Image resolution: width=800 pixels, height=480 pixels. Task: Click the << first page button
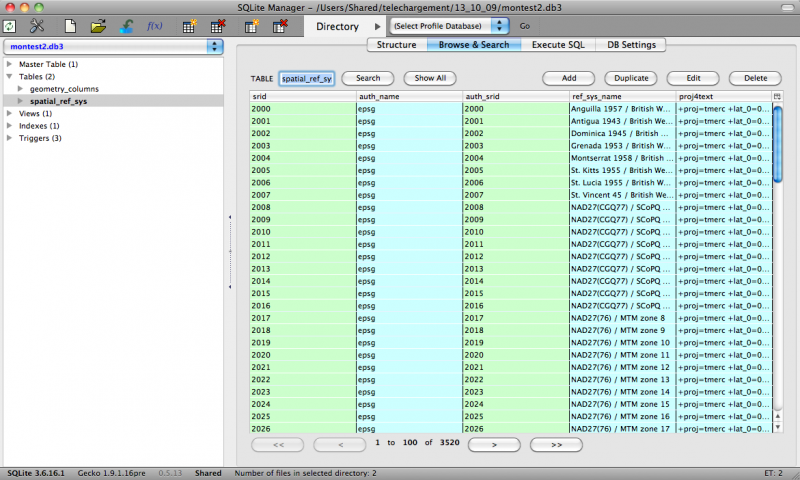pyautogui.click(x=278, y=445)
